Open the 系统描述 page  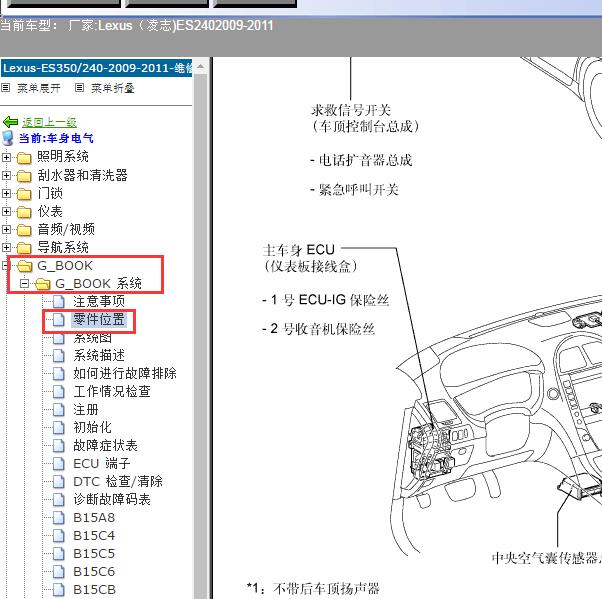pyautogui.click(x=99, y=355)
